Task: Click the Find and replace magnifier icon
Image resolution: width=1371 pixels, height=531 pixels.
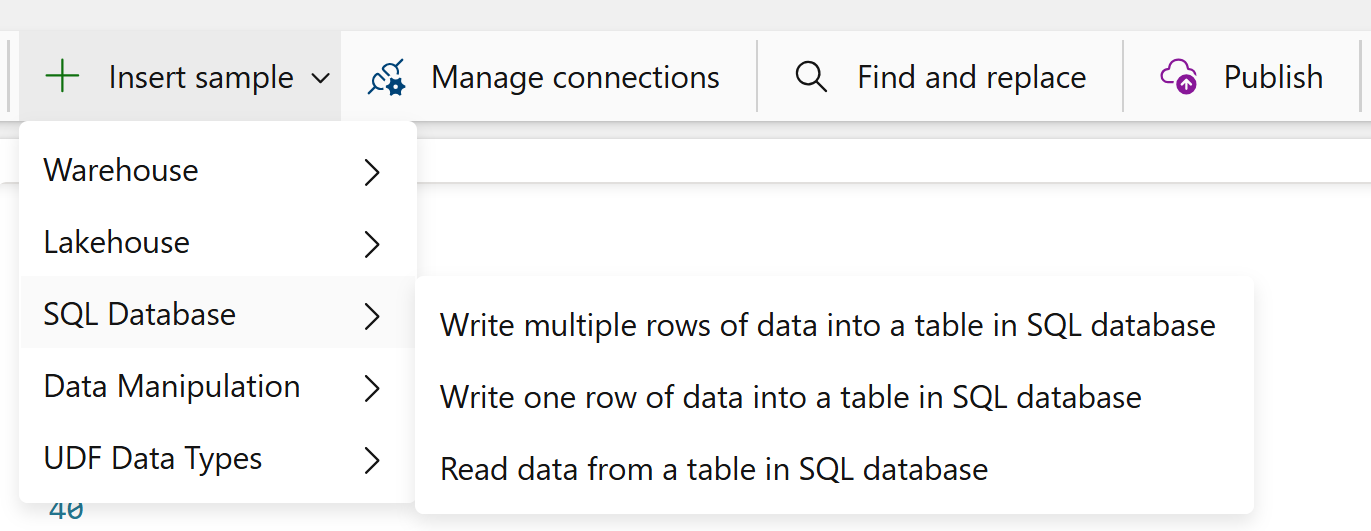Action: 811,77
